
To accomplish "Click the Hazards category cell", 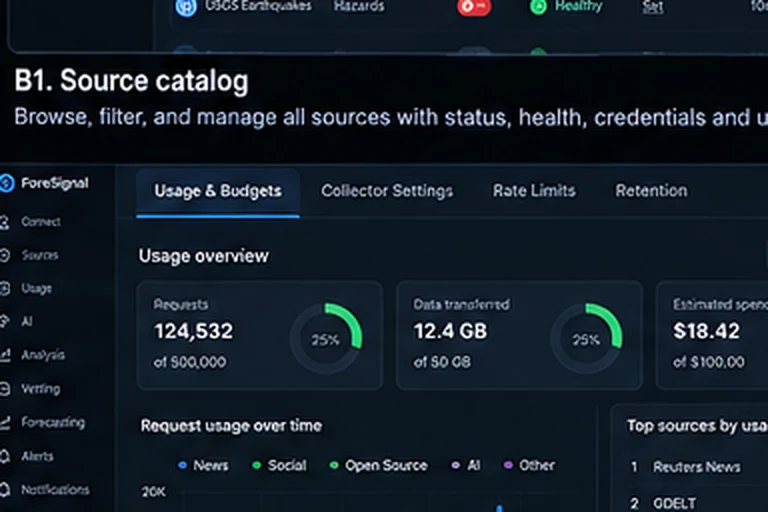I will 359,6.
